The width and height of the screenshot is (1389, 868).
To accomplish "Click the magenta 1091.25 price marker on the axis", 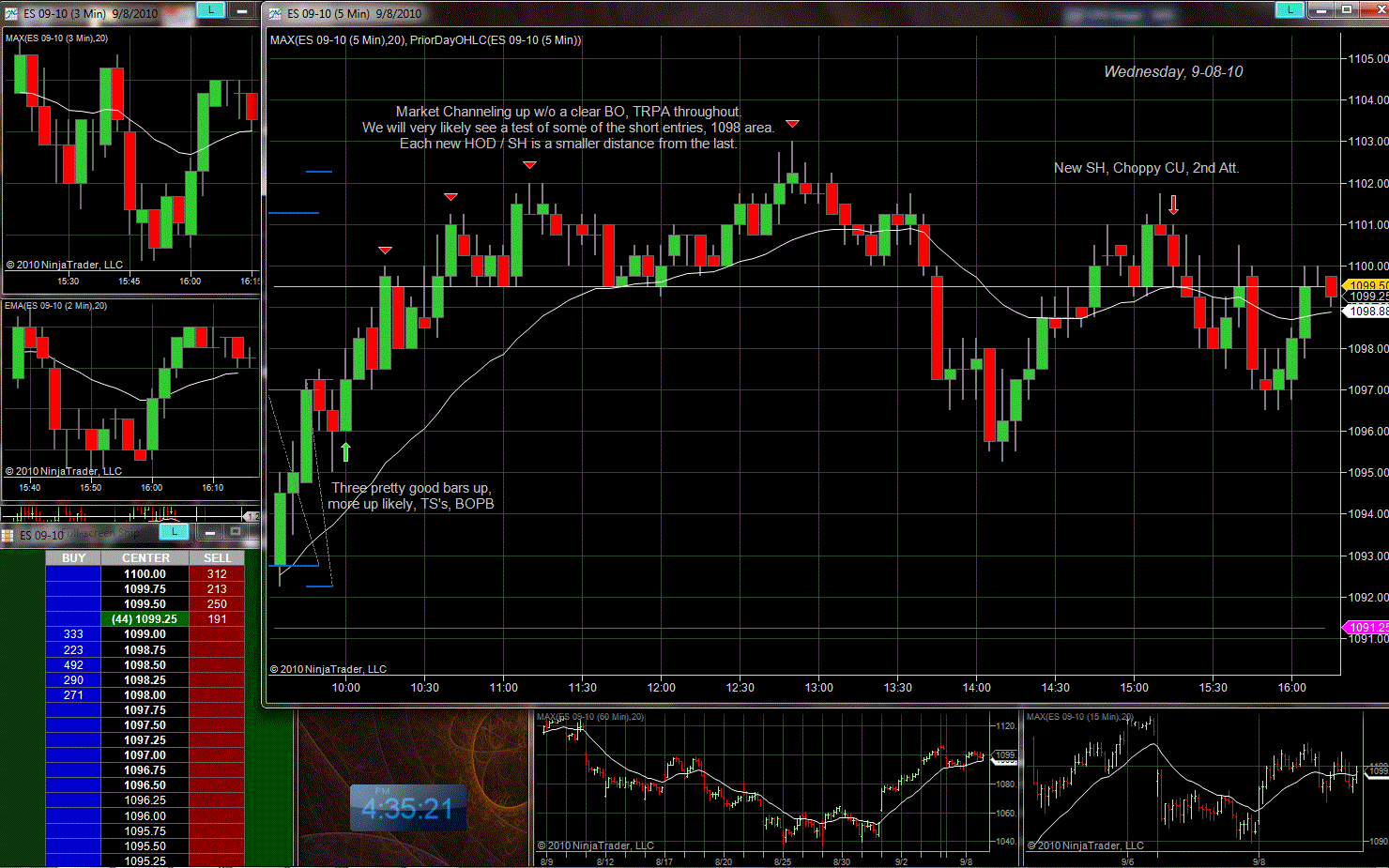I will [1366, 627].
